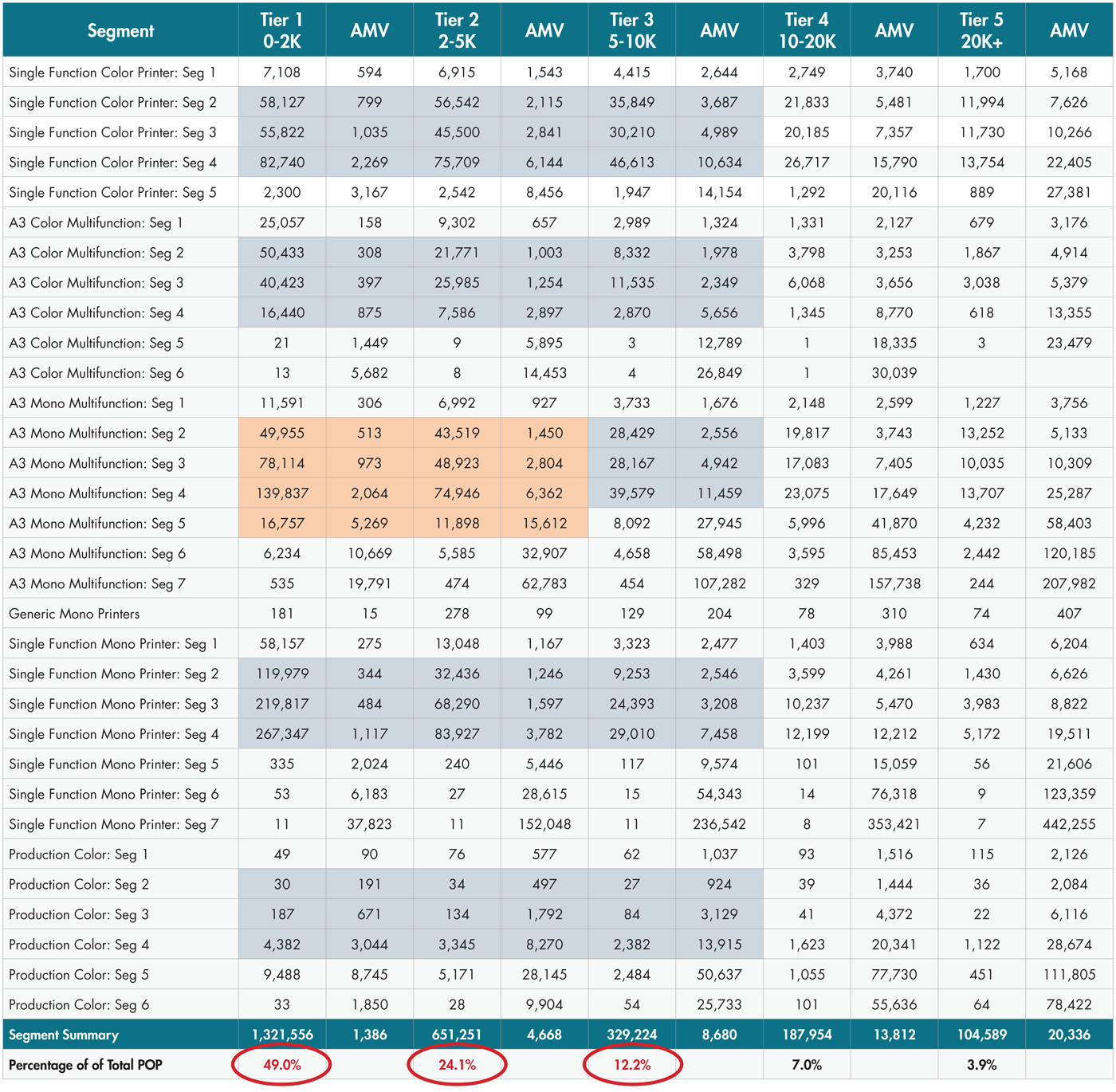Image resolution: width=1116 pixels, height=1092 pixels.
Task: Select A3 Mono Multifunction: Seg 7 row label
Action: point(97,584)
